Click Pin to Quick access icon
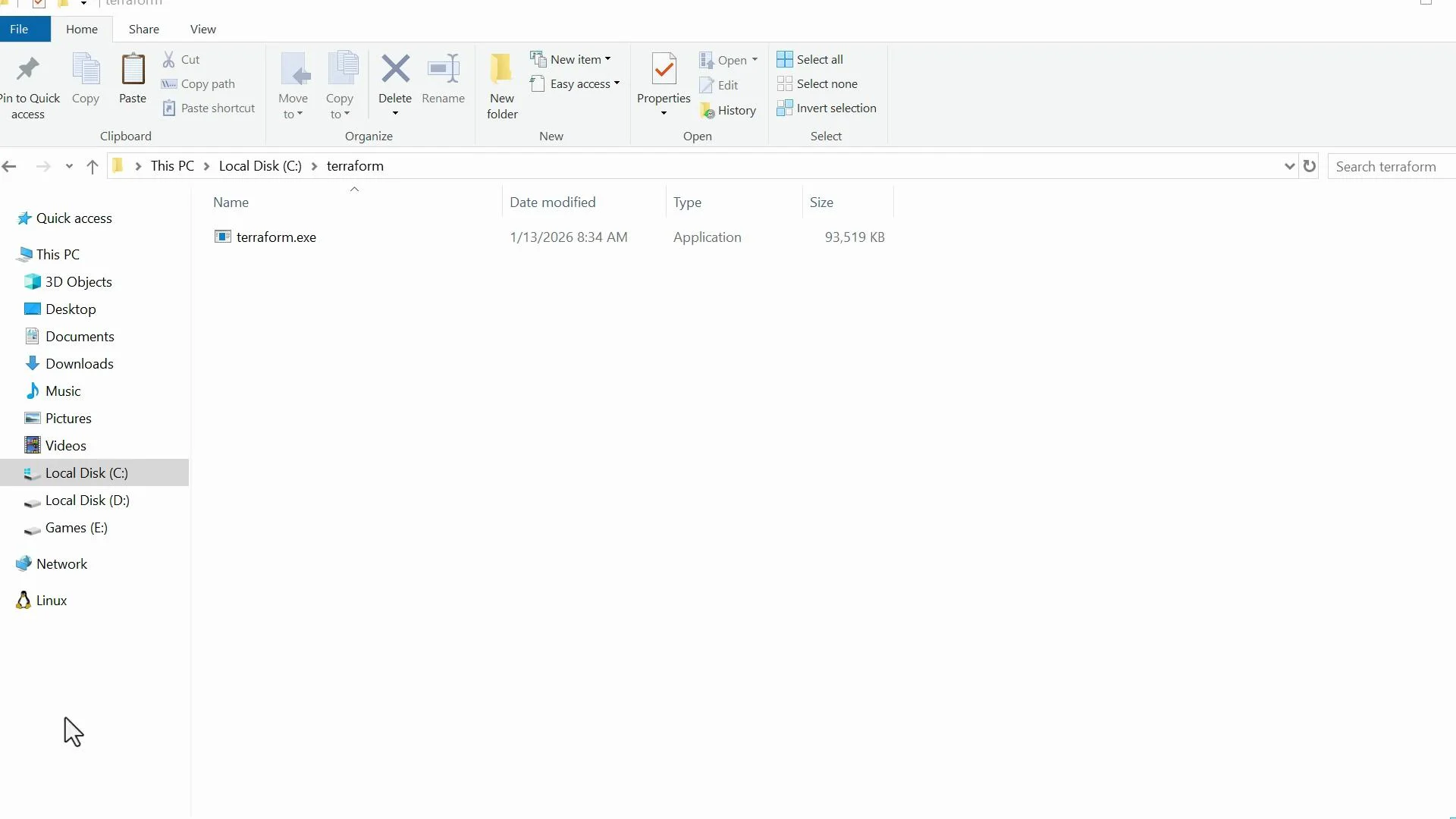1456x819 pixels. [28, 69]
